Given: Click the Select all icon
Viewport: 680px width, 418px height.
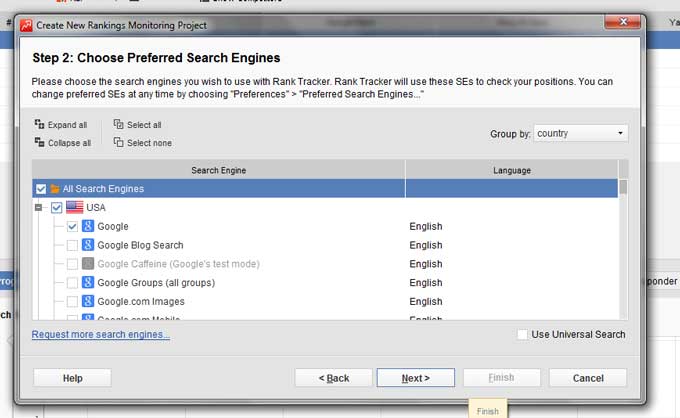Looking at the screenshot, I should (119, 125).
